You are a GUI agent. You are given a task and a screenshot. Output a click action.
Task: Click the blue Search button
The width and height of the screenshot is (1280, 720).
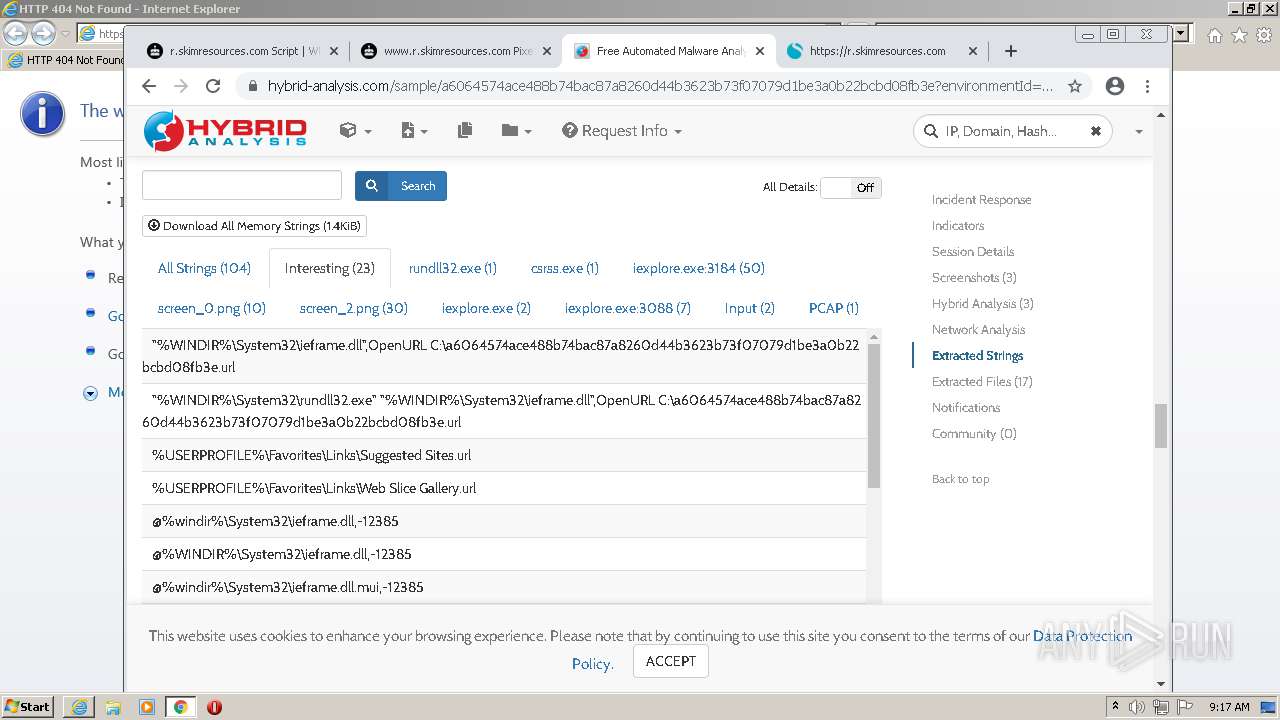pos(401,186)
